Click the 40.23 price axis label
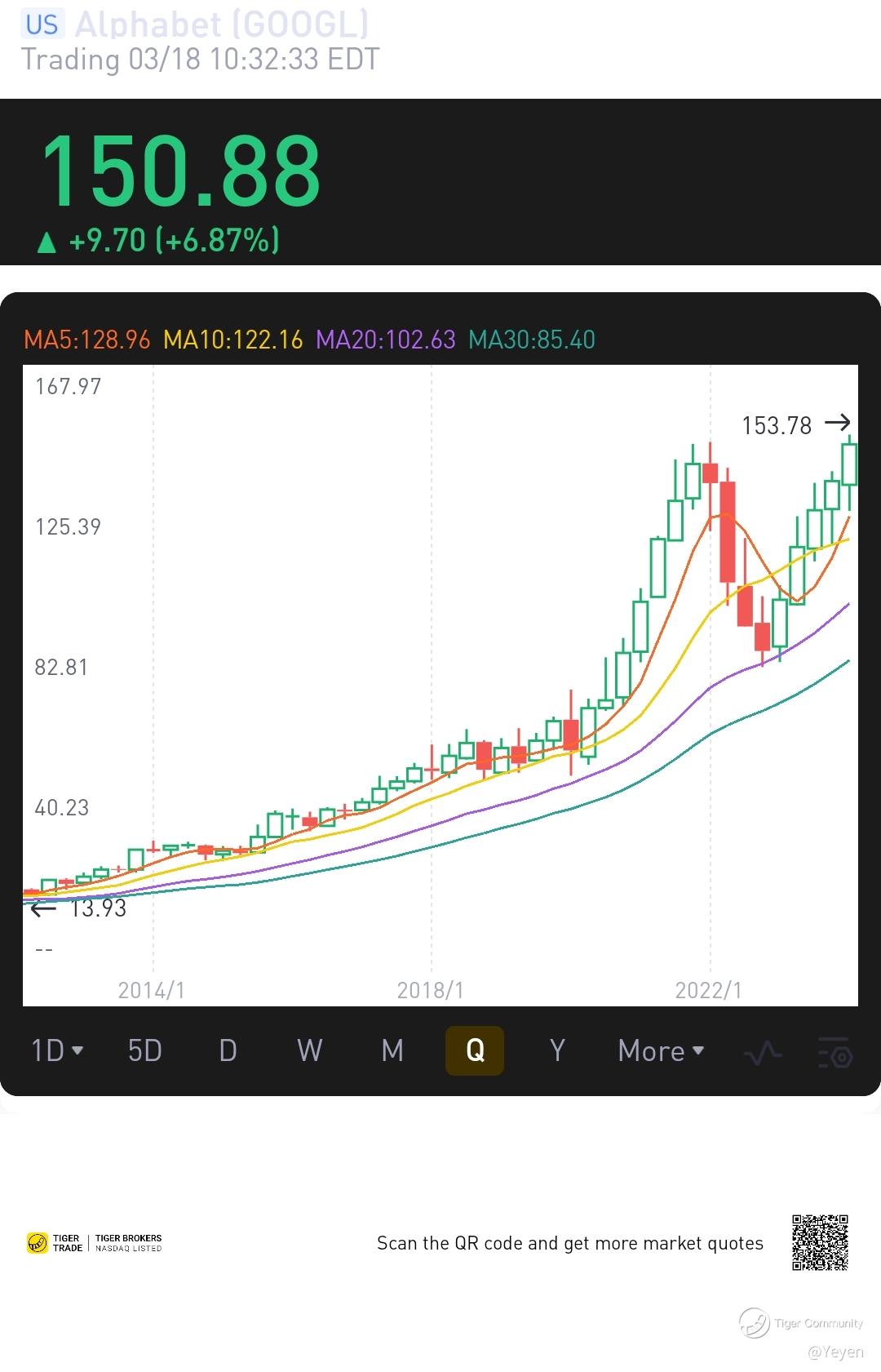Screen dimensions: 881x1372 coord(62,807)
